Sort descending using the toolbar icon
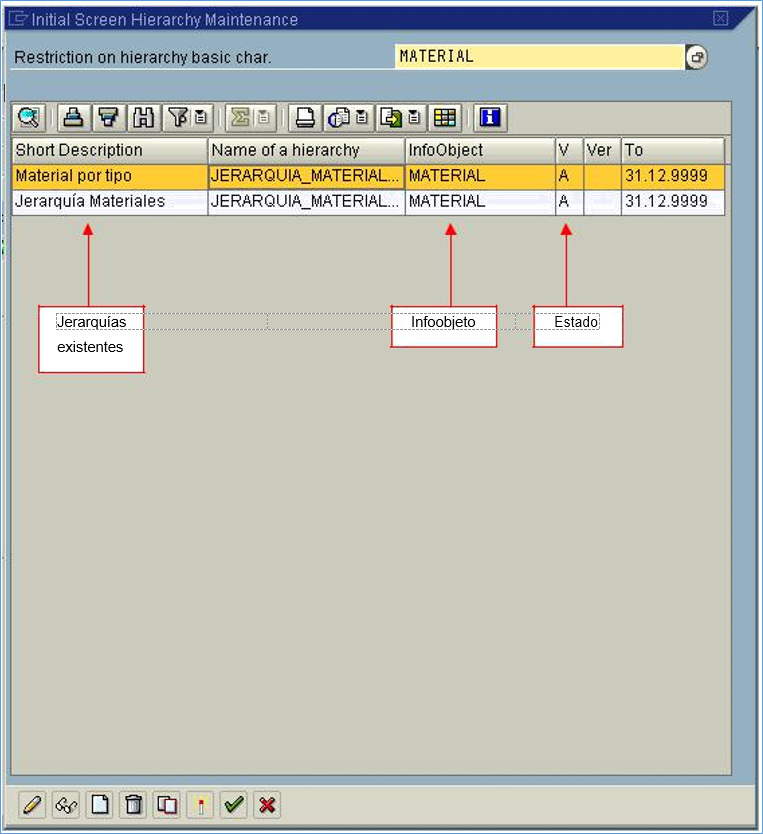 coord(107,118)
